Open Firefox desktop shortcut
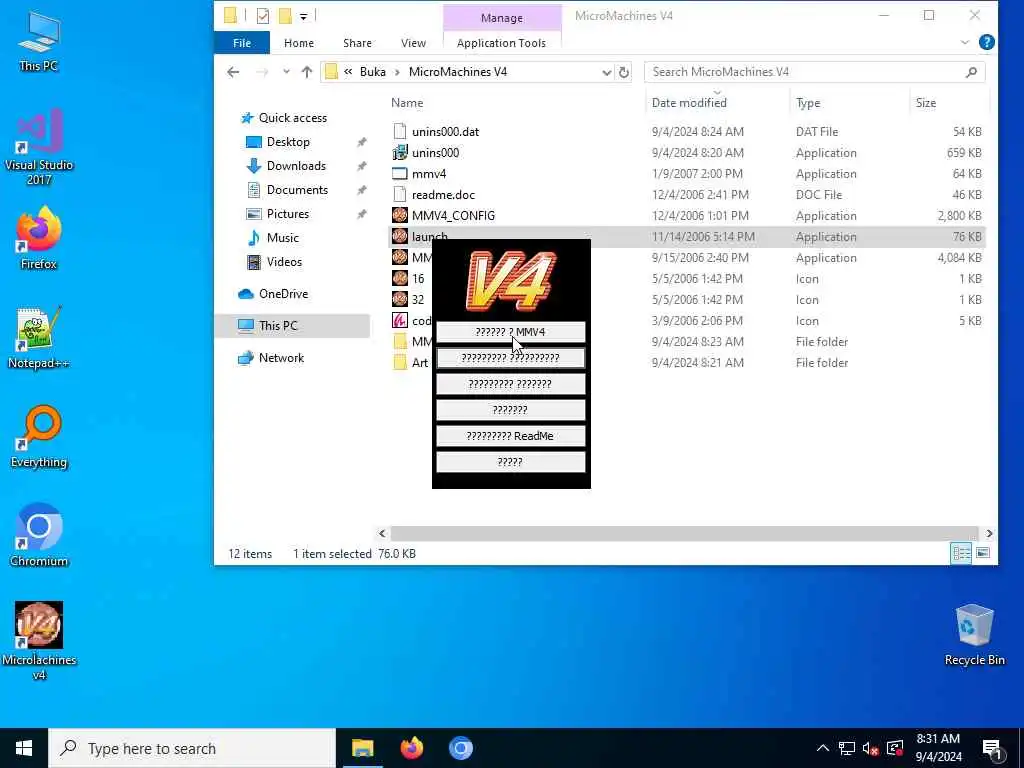The height and width of the screenshot is (768, 1024). tap(39, 238)
